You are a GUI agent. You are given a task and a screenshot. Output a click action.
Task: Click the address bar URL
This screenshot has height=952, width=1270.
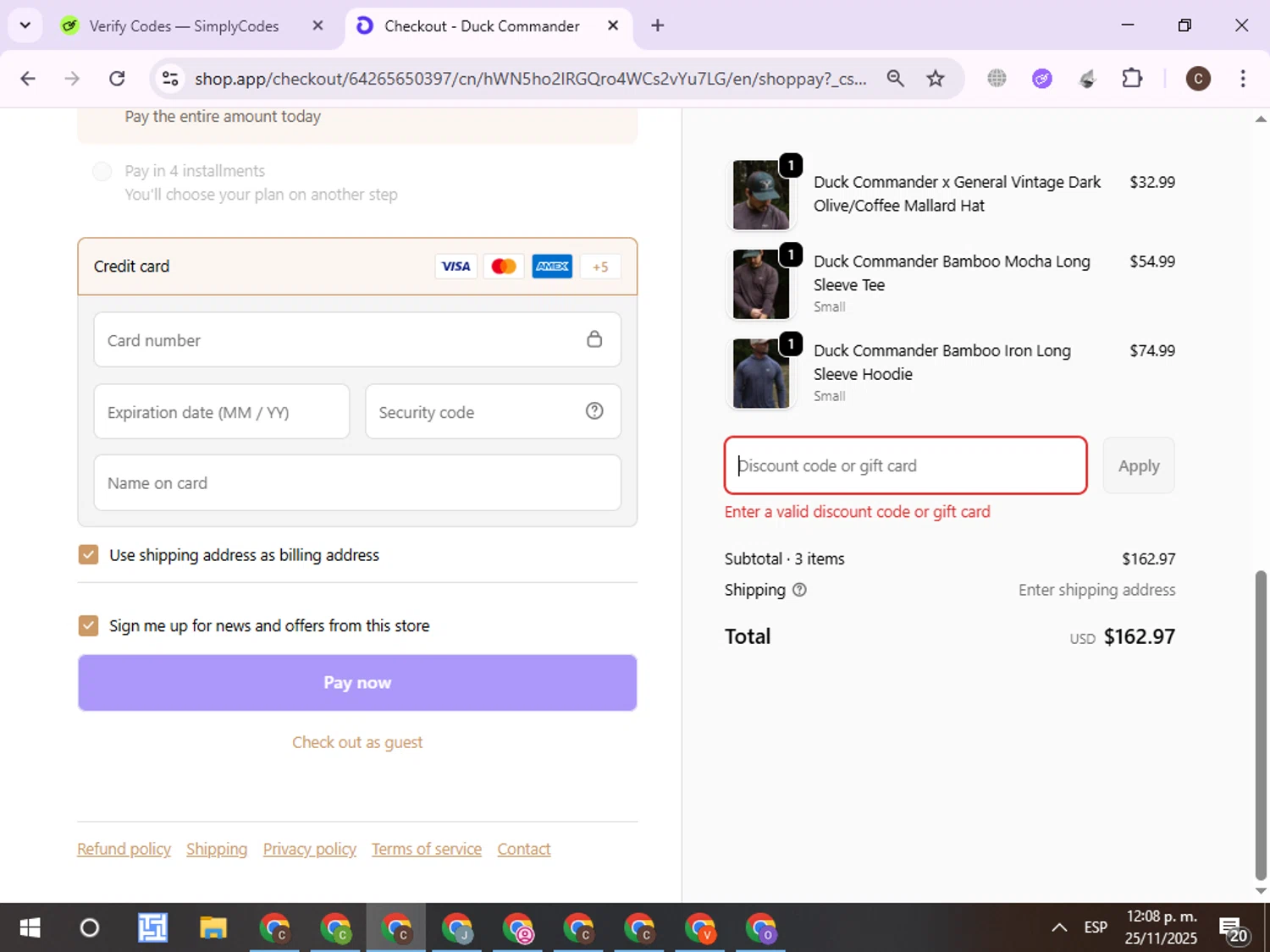531,79
